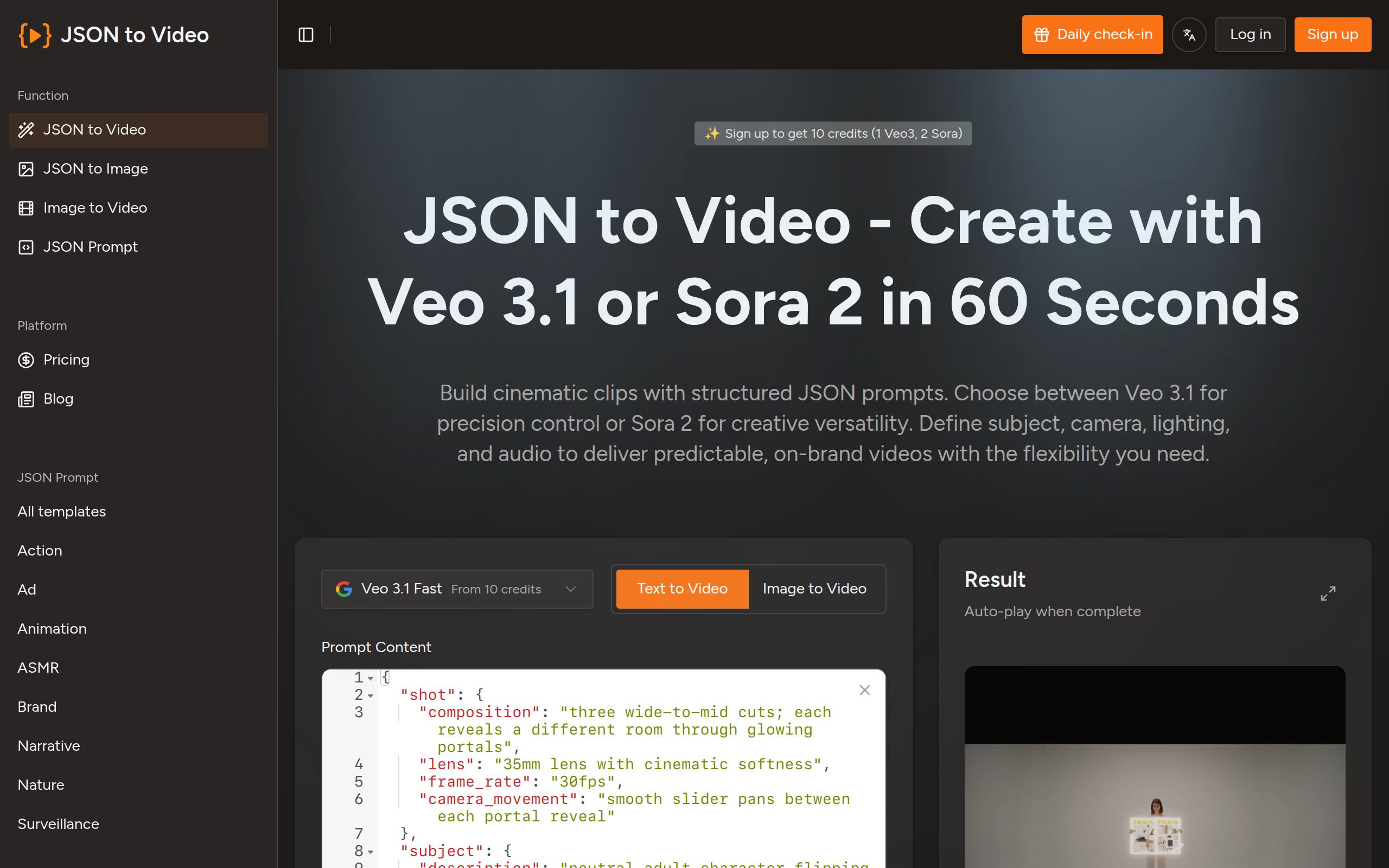
Task: Go to Pricing page
Action: click(66, 360)
